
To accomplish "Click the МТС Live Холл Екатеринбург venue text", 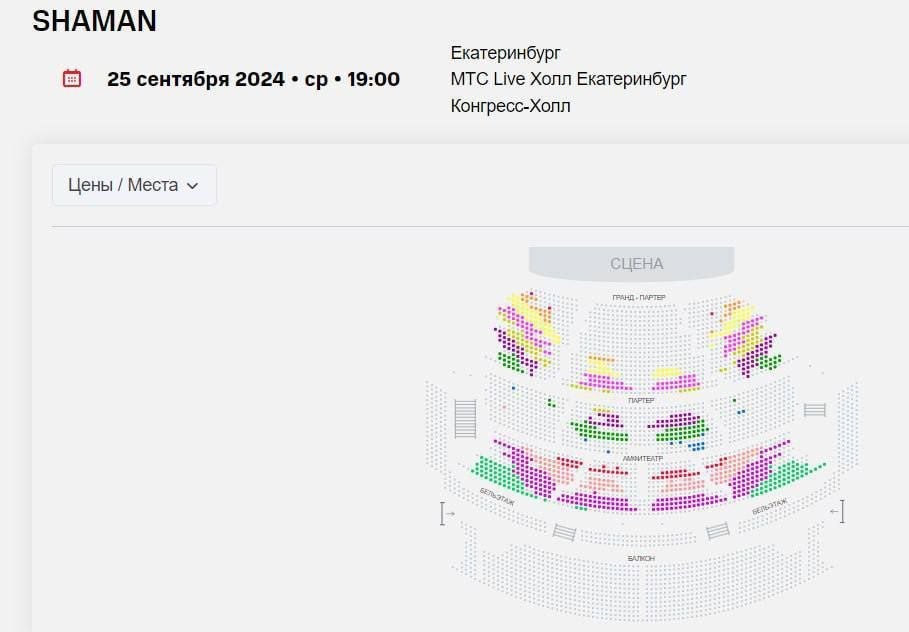I will tap(568, 79).
